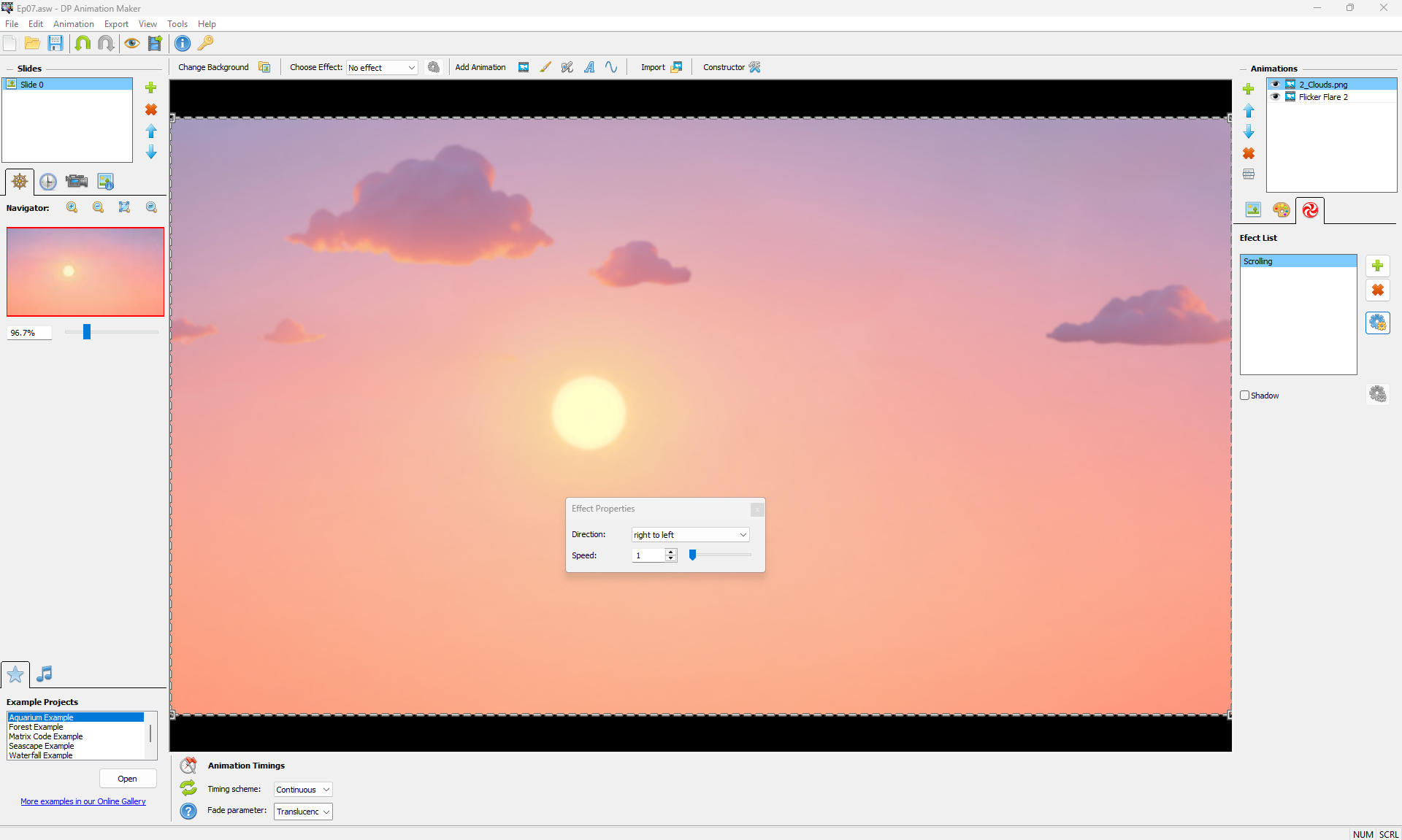Click the Preview eye toolbar icon
The height and width of the screenshot is (840, 1402).
(x=131, y=43)
